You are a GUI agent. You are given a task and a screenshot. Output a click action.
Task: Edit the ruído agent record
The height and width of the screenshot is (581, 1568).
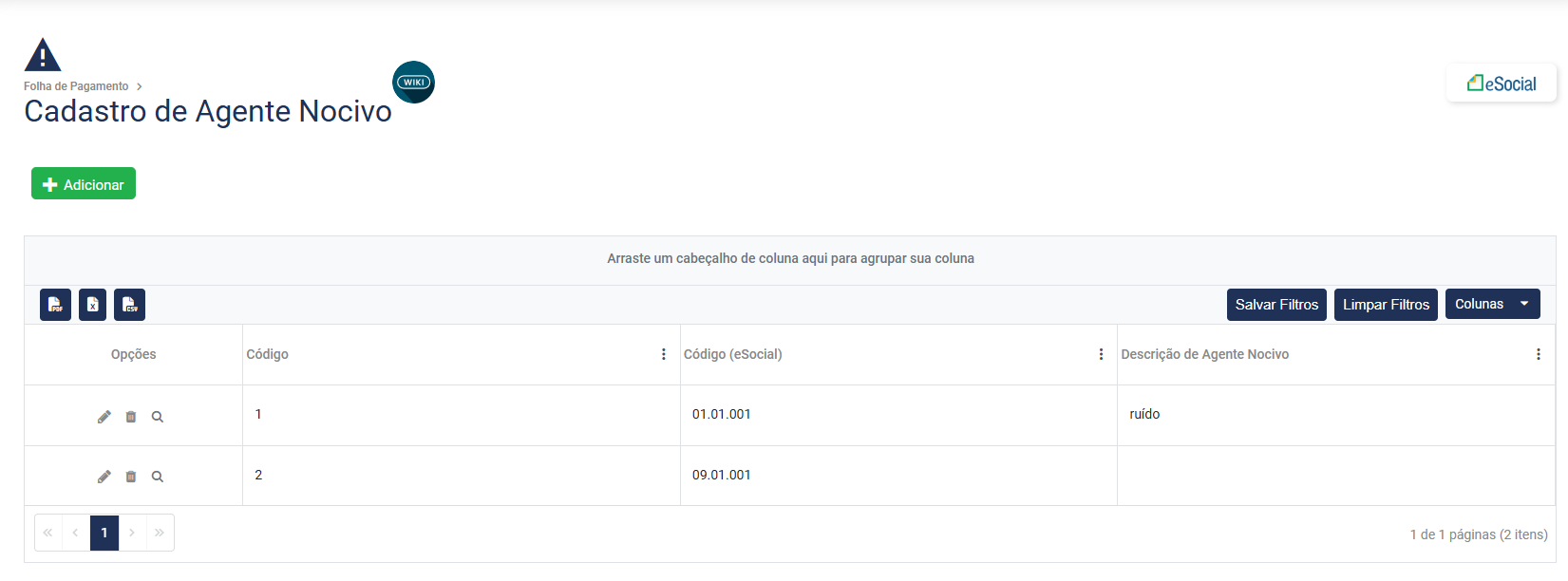pos(104,417)
